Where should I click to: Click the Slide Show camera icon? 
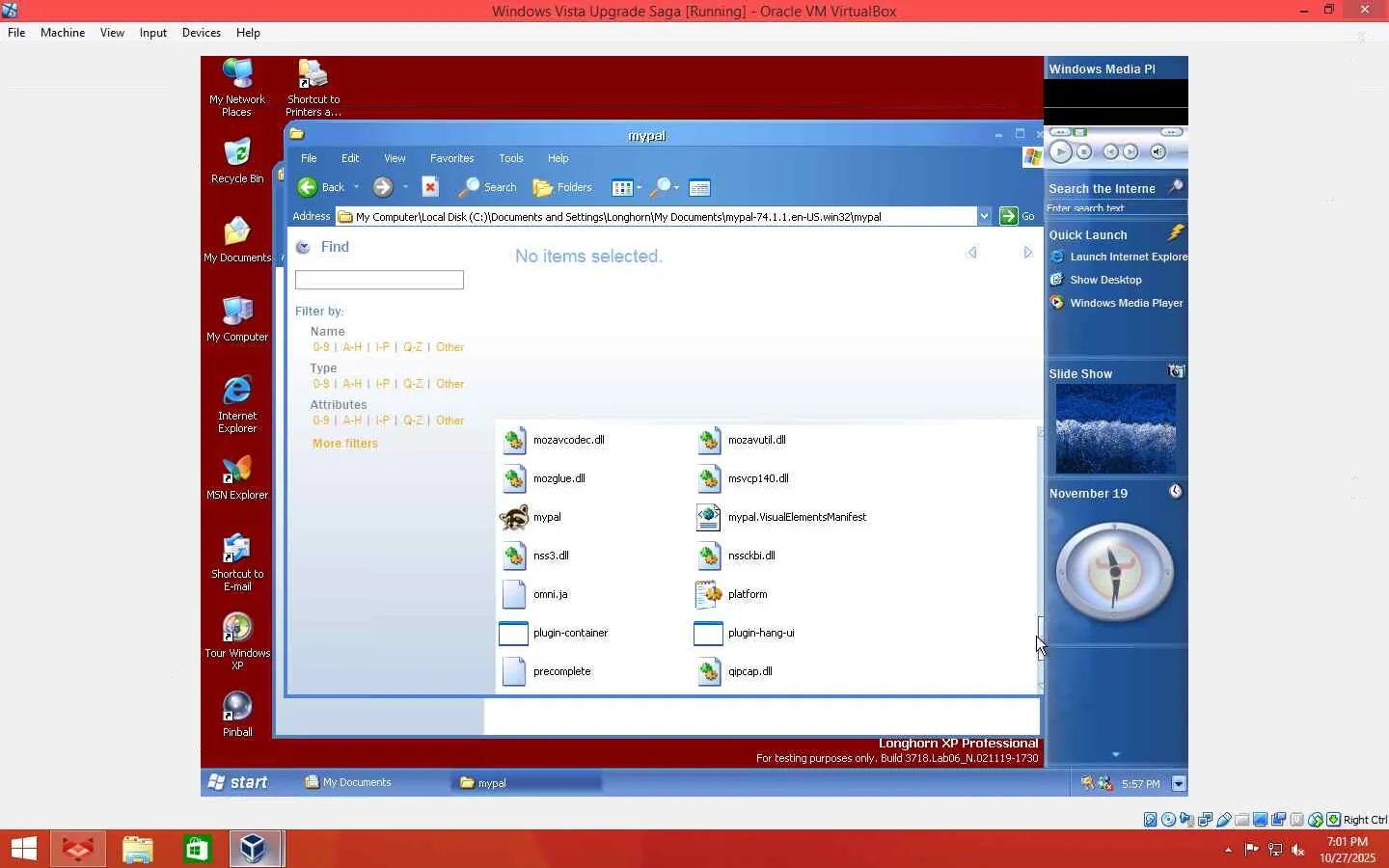pyautogui.click(x=1176, y=371)
